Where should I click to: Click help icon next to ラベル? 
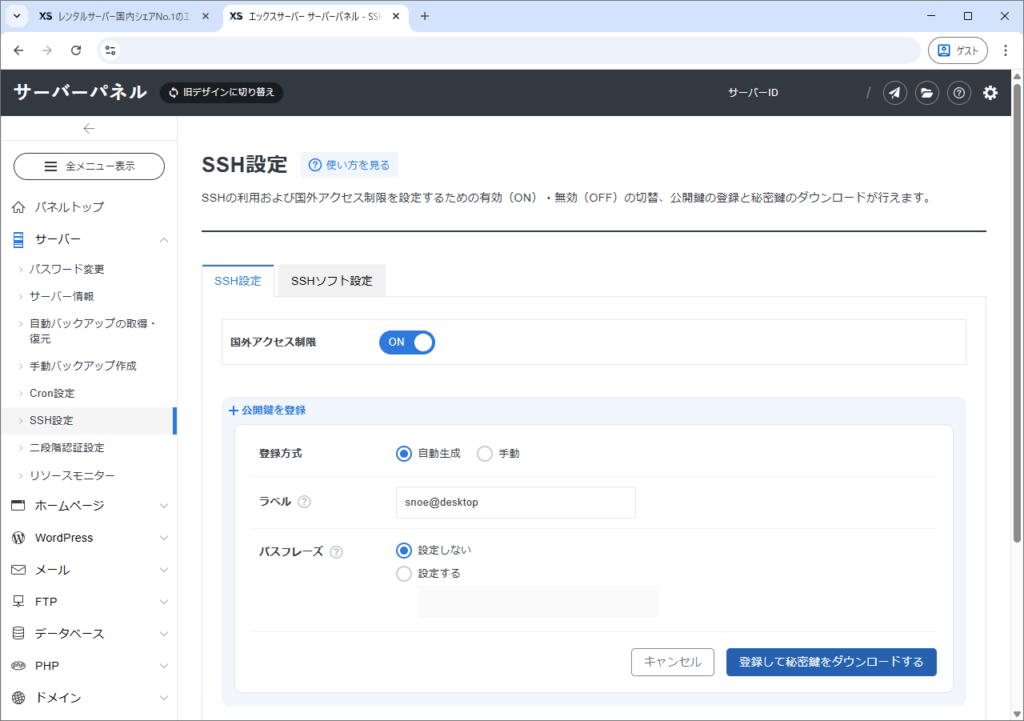point(304,502)
